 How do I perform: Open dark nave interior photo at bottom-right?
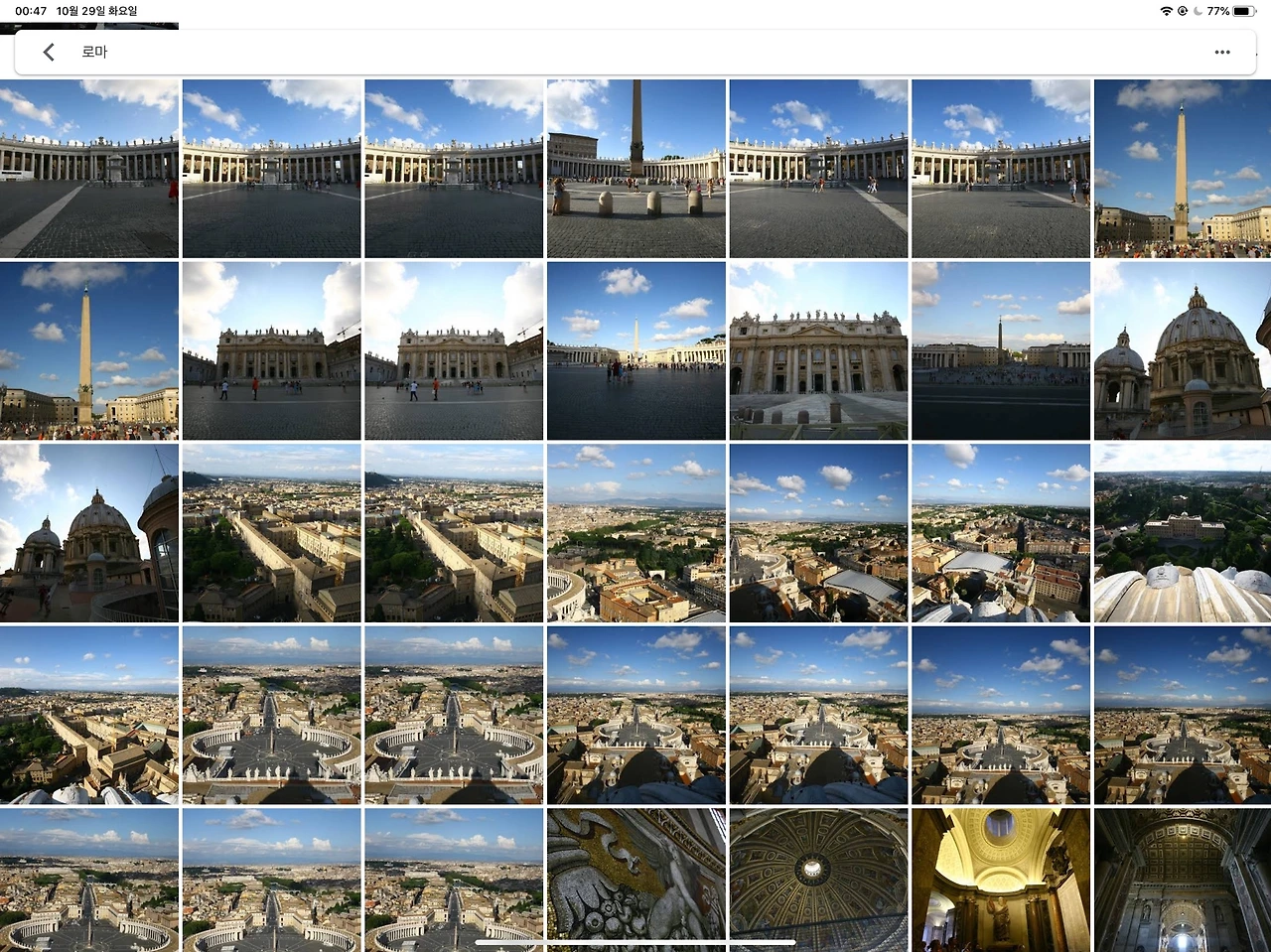(1183, 880)
